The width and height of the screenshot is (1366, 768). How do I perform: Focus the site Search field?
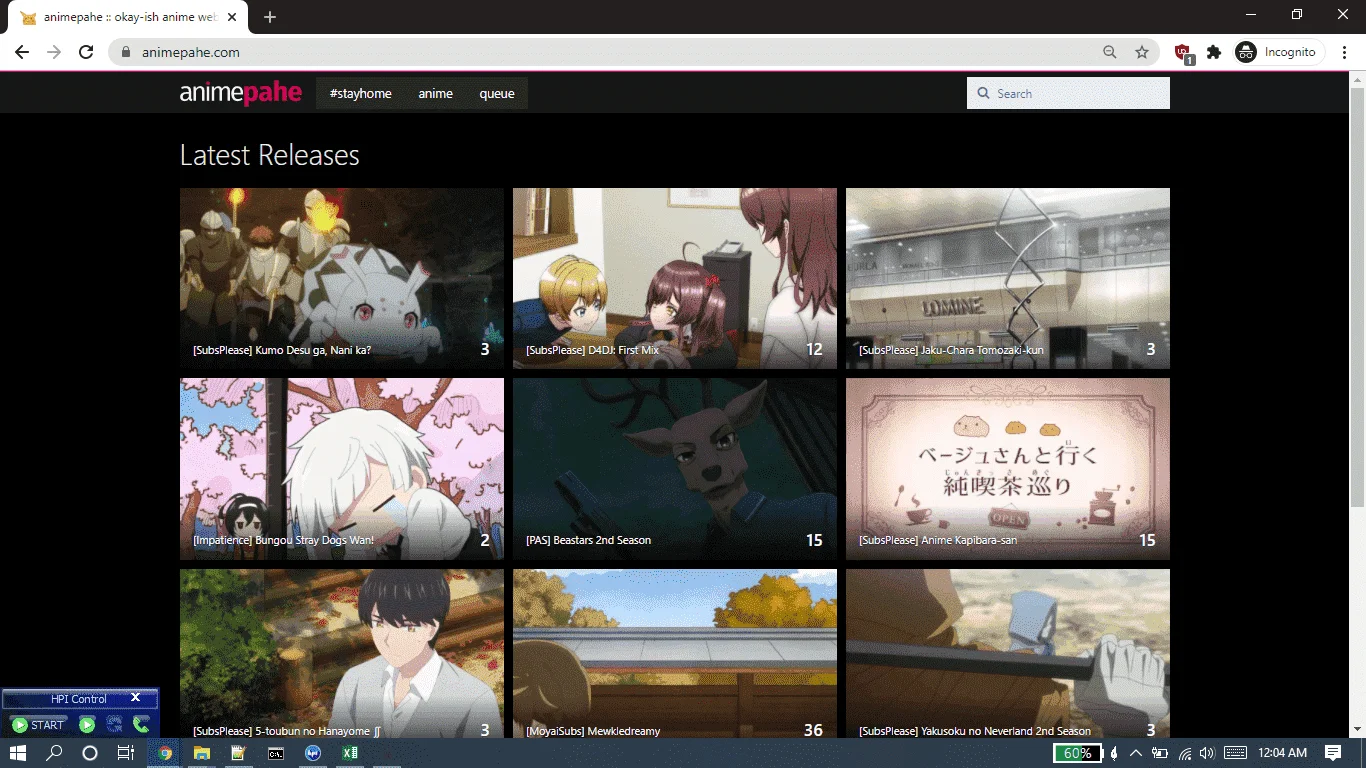pyautogui.click(x=1068, y=93)
